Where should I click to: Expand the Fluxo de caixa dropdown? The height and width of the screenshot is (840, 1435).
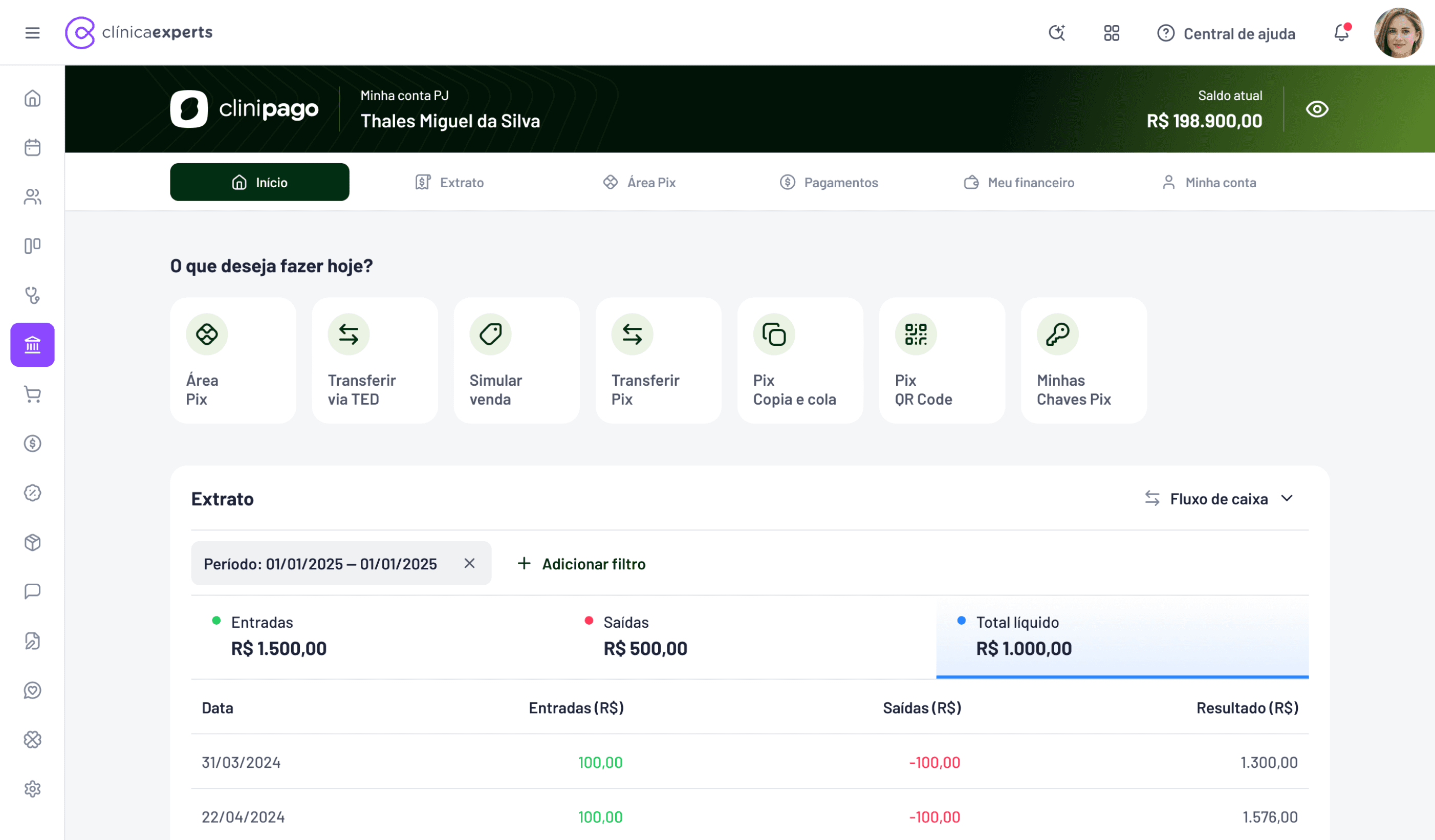pyautogui.click(x=1219, y=499)
